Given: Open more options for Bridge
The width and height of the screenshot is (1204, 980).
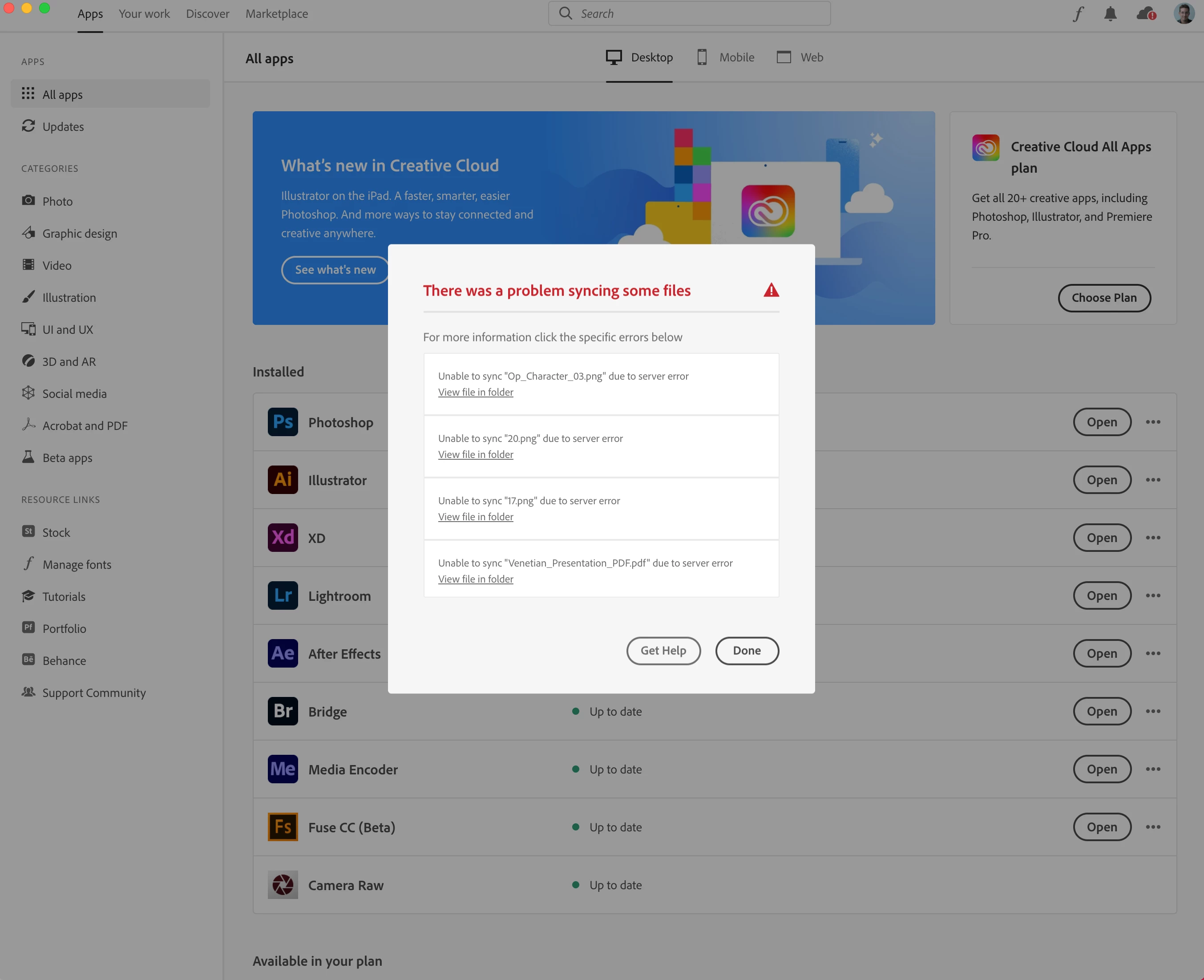Looking at the screenshot, I should [x=1153, y=711].
